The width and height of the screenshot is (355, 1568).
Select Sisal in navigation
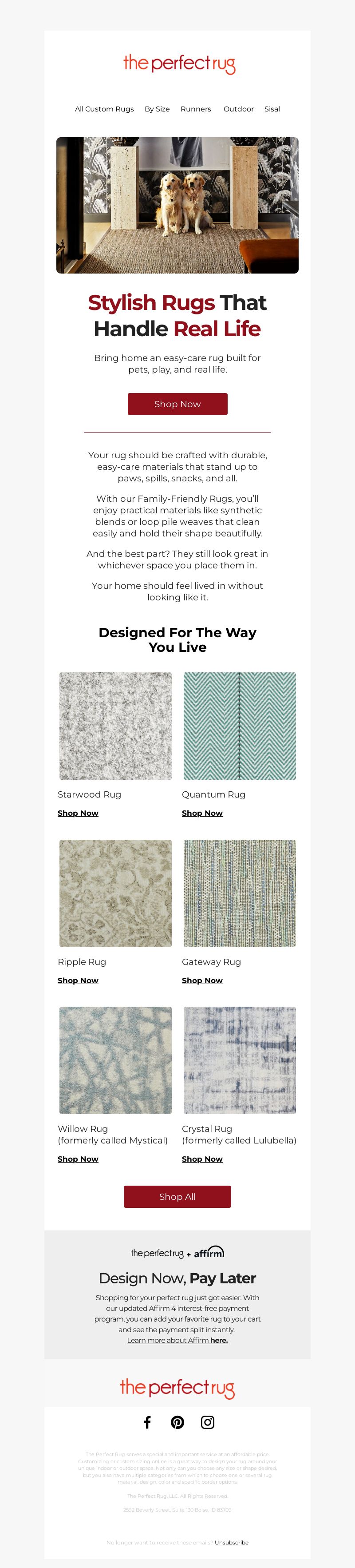pyautogui.click(x=272, y=109)
